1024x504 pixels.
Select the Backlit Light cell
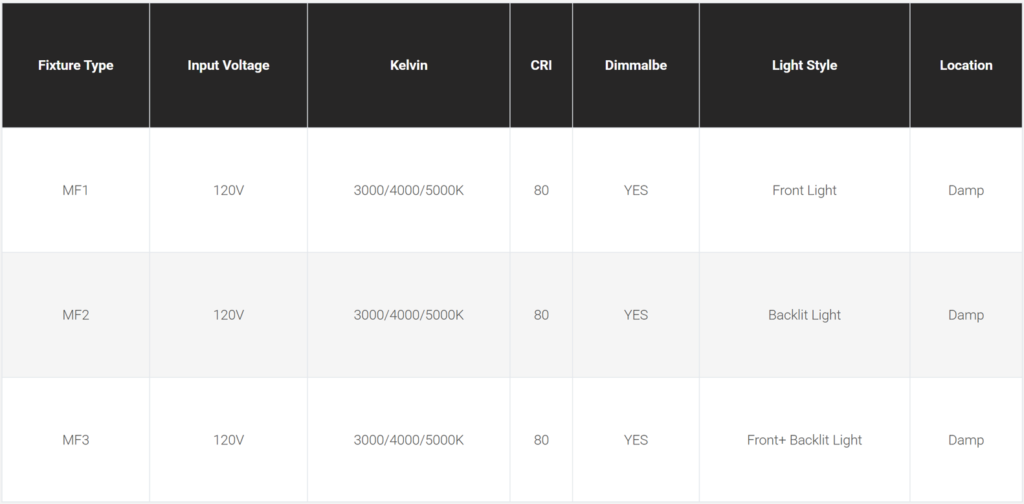point(804,315)
